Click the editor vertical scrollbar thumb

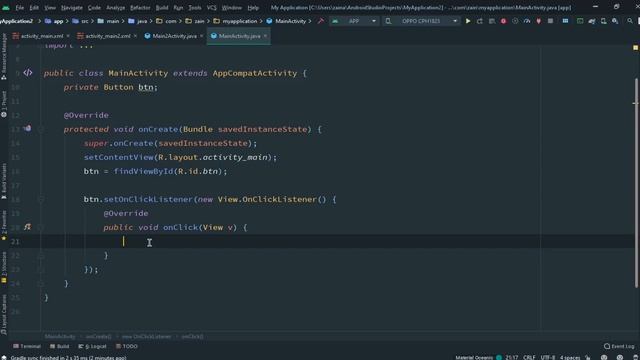(x=637, y=182)
